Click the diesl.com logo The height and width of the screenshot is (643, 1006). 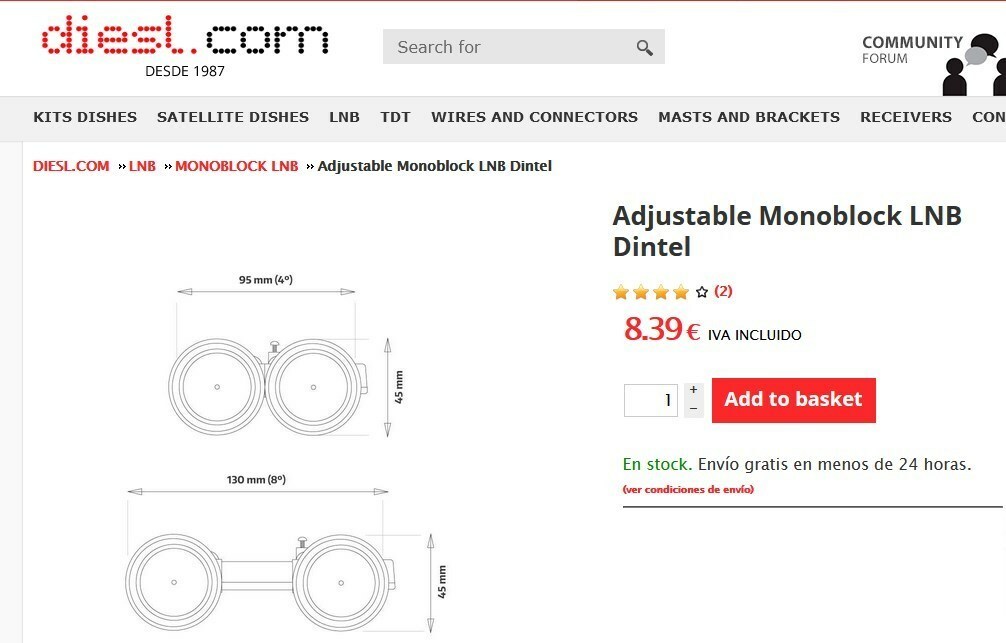click(x=185, y=39)
